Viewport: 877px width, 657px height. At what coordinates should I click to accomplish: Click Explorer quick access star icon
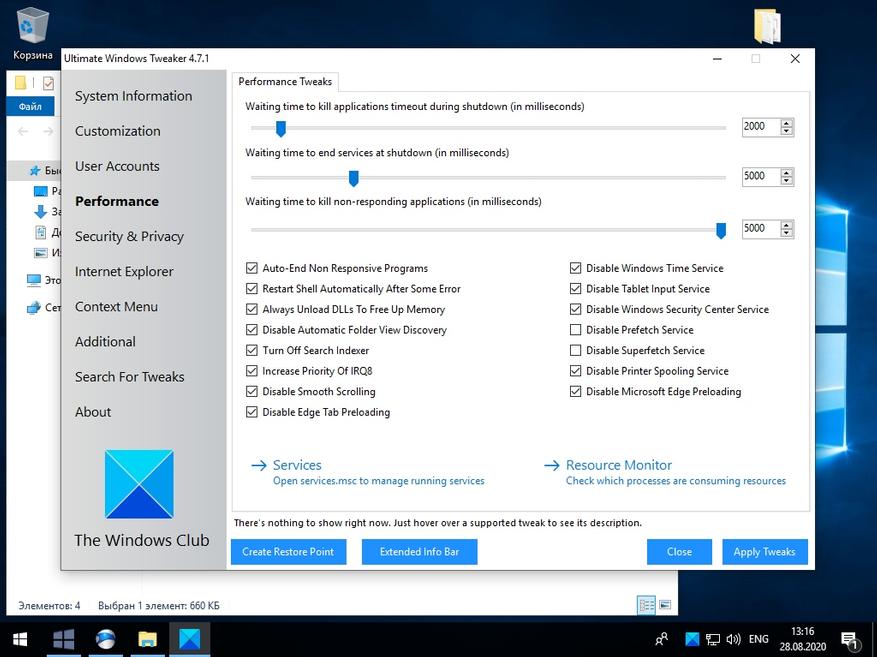[x=35, y=171]
